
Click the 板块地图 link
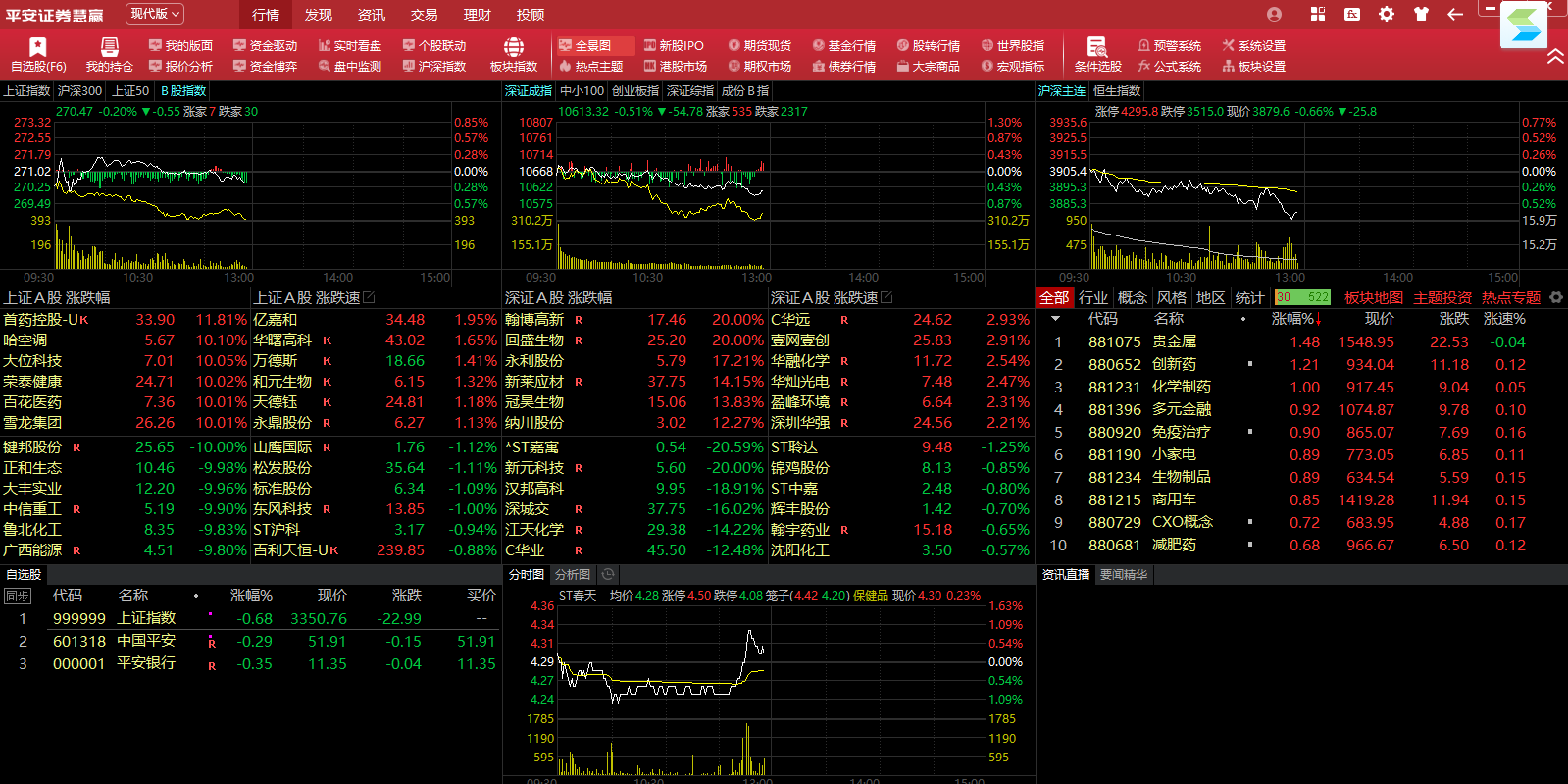(x=1373, y=297)
